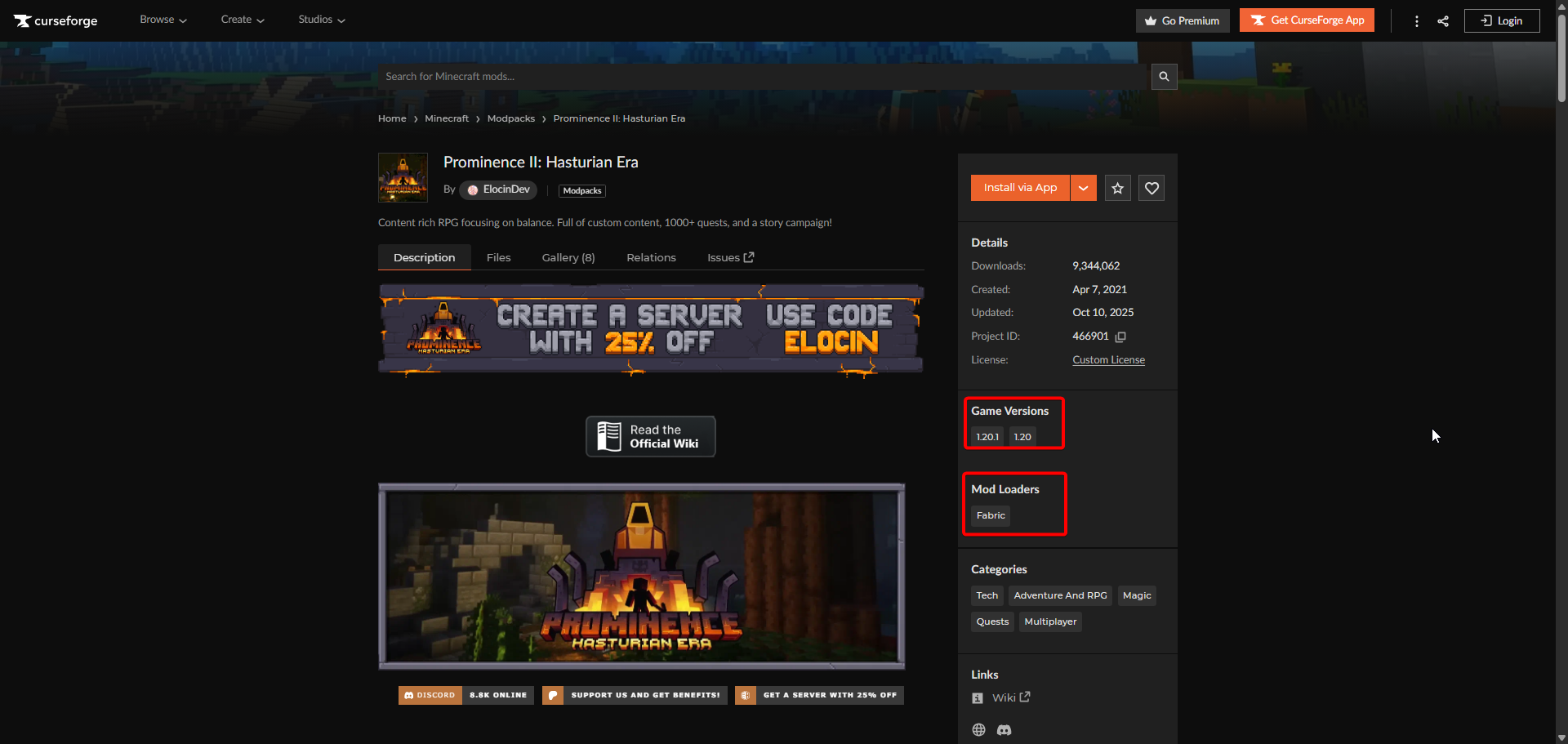
Task: Click the search magnifier icon button
Action: [1164, 77]
